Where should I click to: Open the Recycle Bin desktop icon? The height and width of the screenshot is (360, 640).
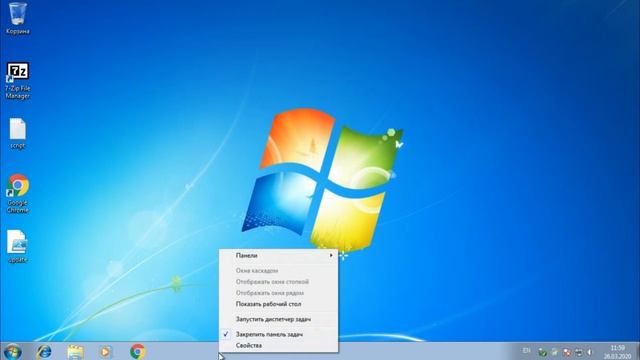[x=18, y=18]
